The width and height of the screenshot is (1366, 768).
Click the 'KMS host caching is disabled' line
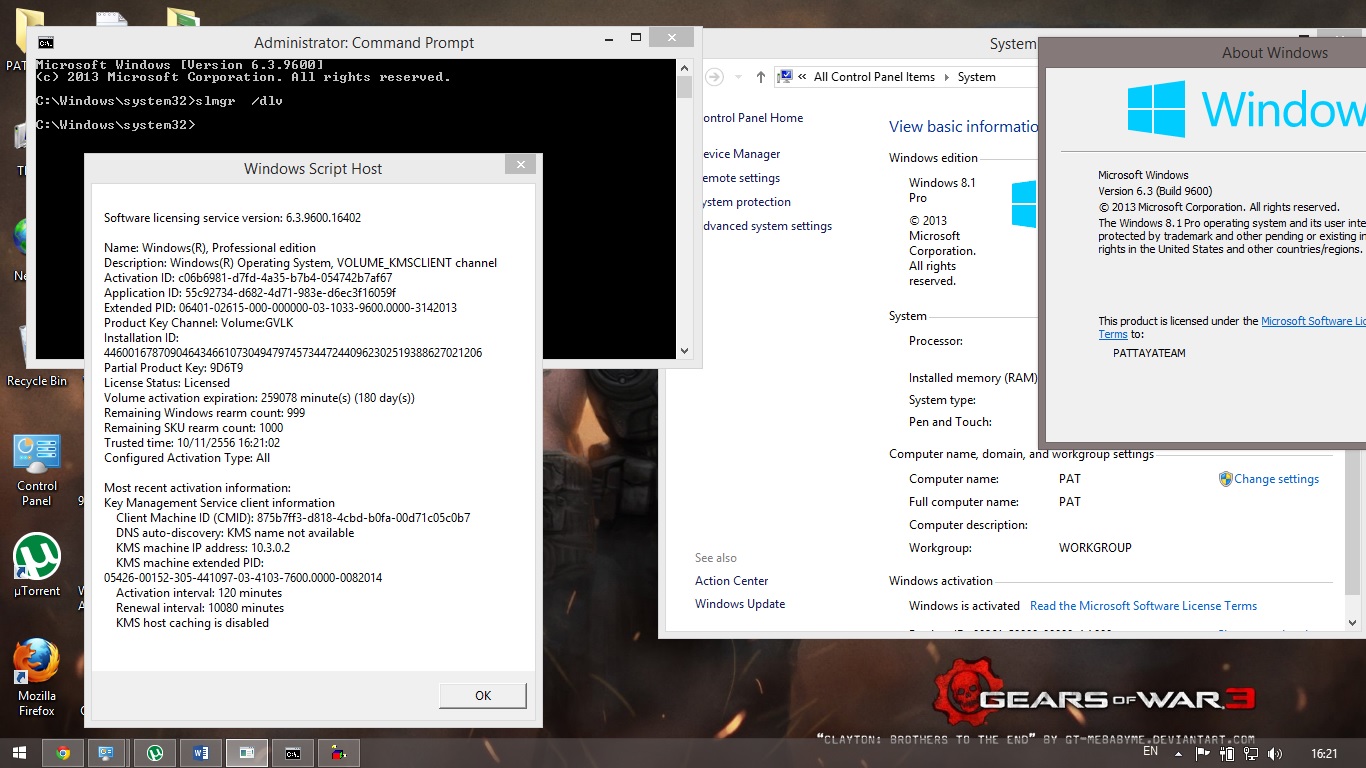coord(192,623)
